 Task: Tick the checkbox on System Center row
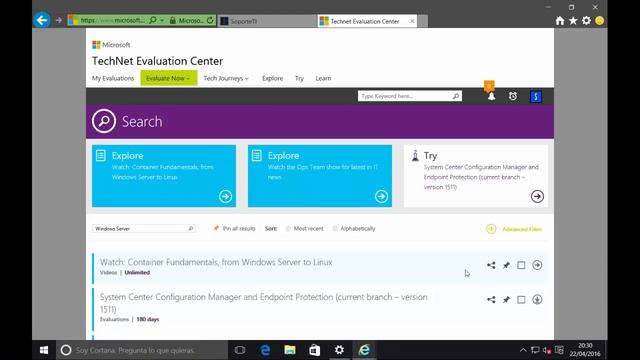coord(521,300)
